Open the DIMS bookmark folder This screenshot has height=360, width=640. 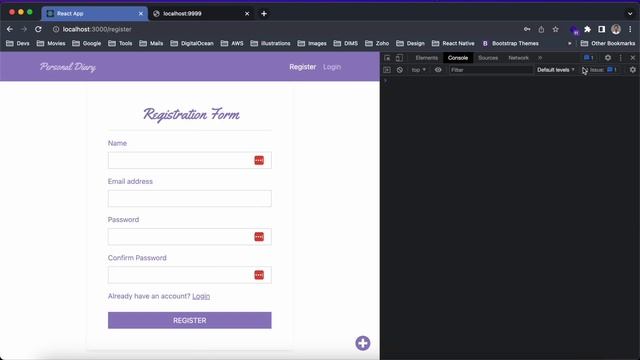point(346,43)
